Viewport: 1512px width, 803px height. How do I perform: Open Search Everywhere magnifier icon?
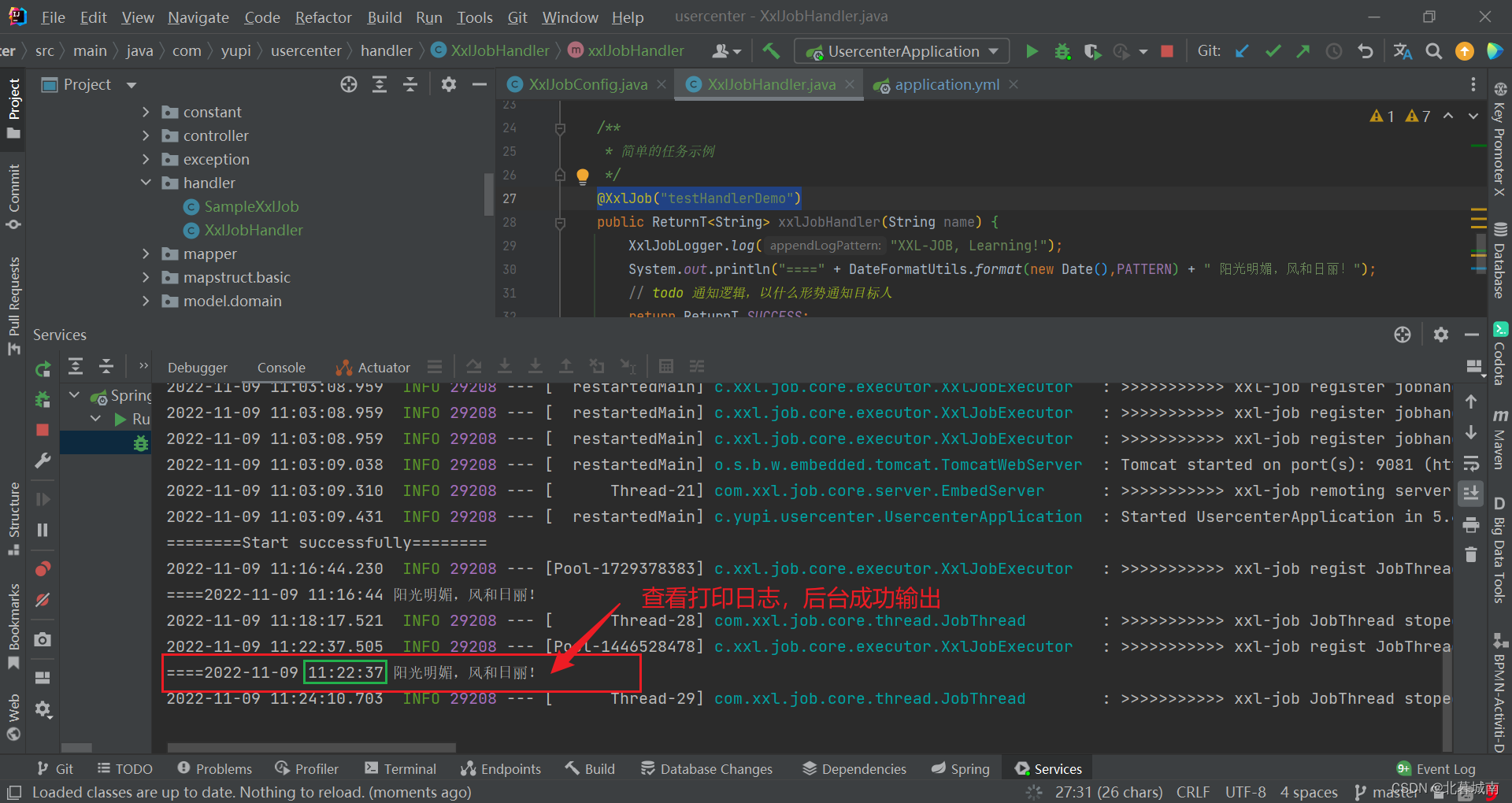[1434, 51]
